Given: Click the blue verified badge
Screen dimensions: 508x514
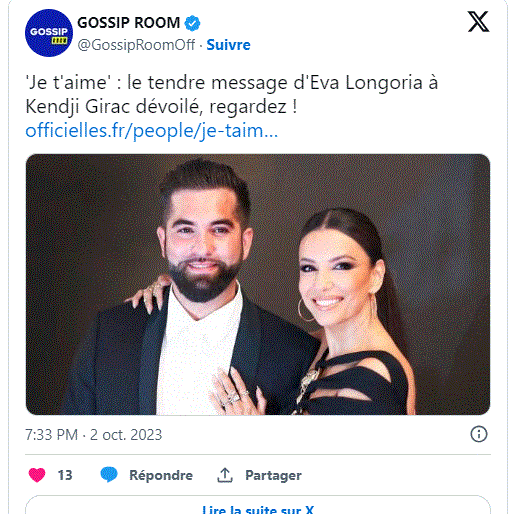Looking at the screenshot, I should [192, 23].
